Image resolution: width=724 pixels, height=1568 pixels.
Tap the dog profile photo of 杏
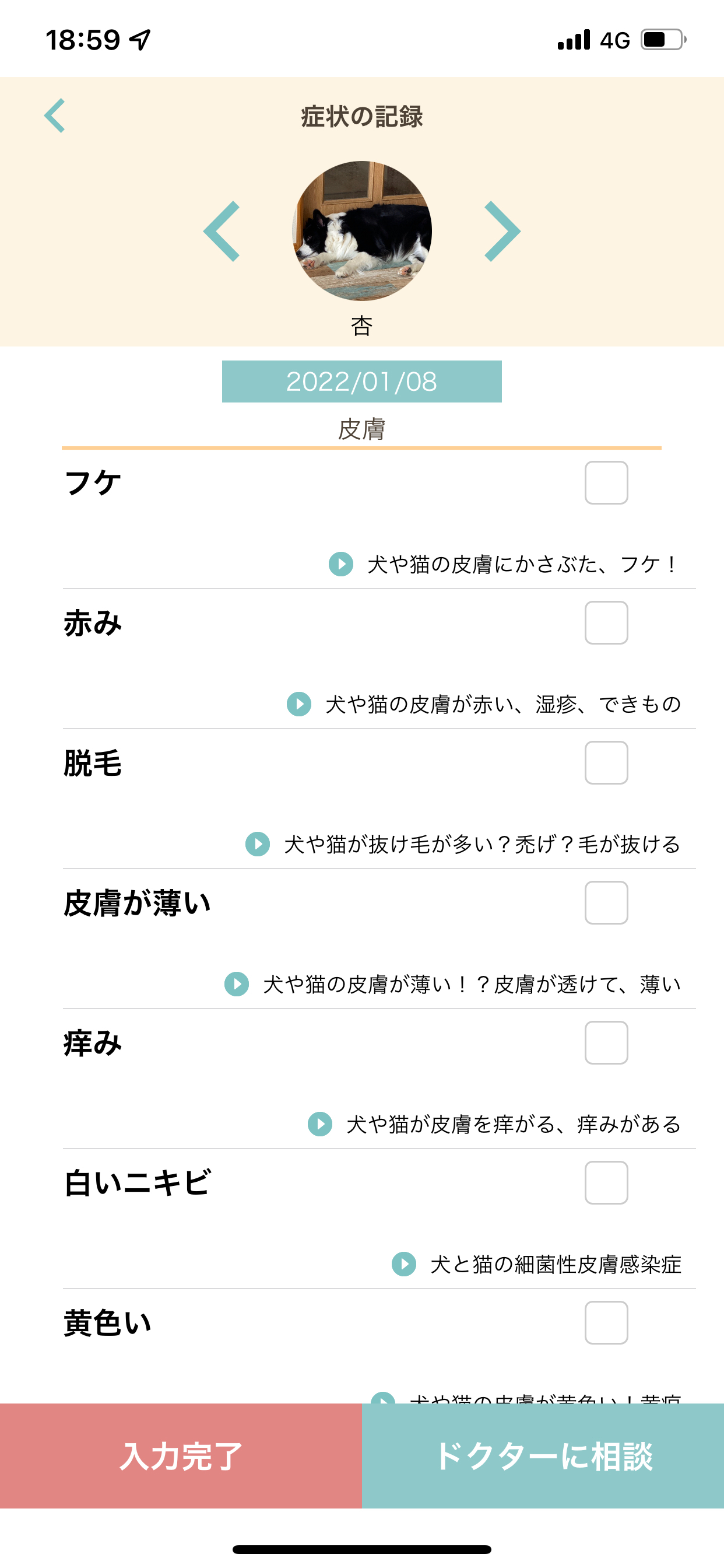[x=362, y=230]
